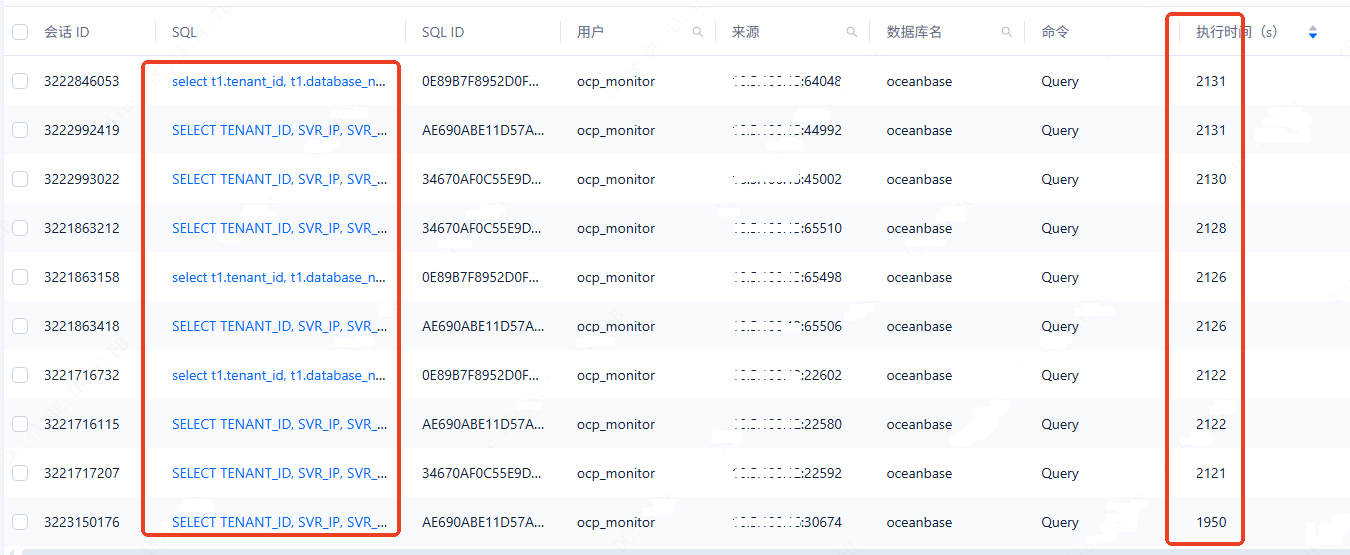Click the 执行时间（s） column header
The width and height of the screenshot is (1350, 555).
pyautogui.click(x=1237, y=32)
